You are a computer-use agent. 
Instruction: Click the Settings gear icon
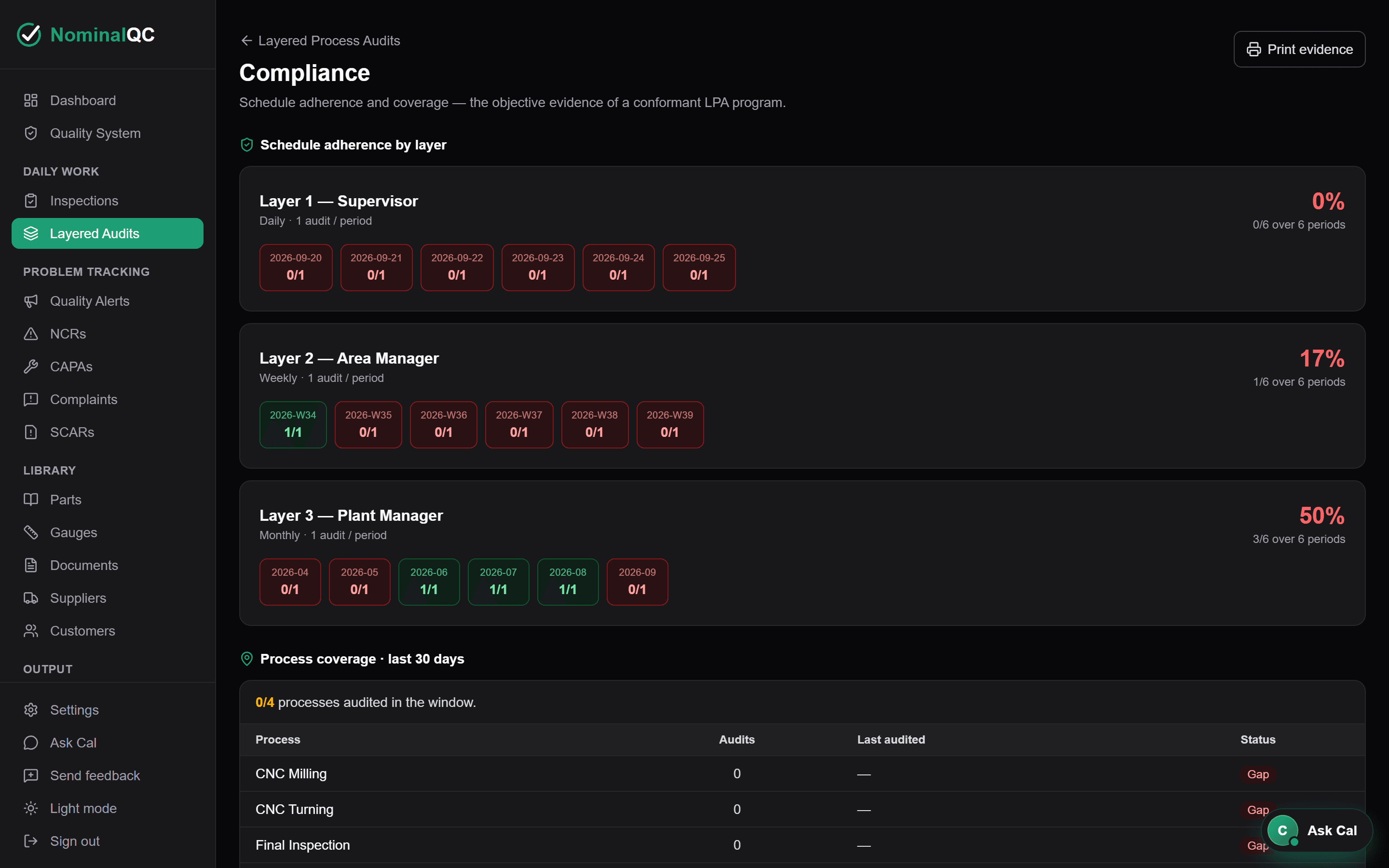[x=31, y=710]
